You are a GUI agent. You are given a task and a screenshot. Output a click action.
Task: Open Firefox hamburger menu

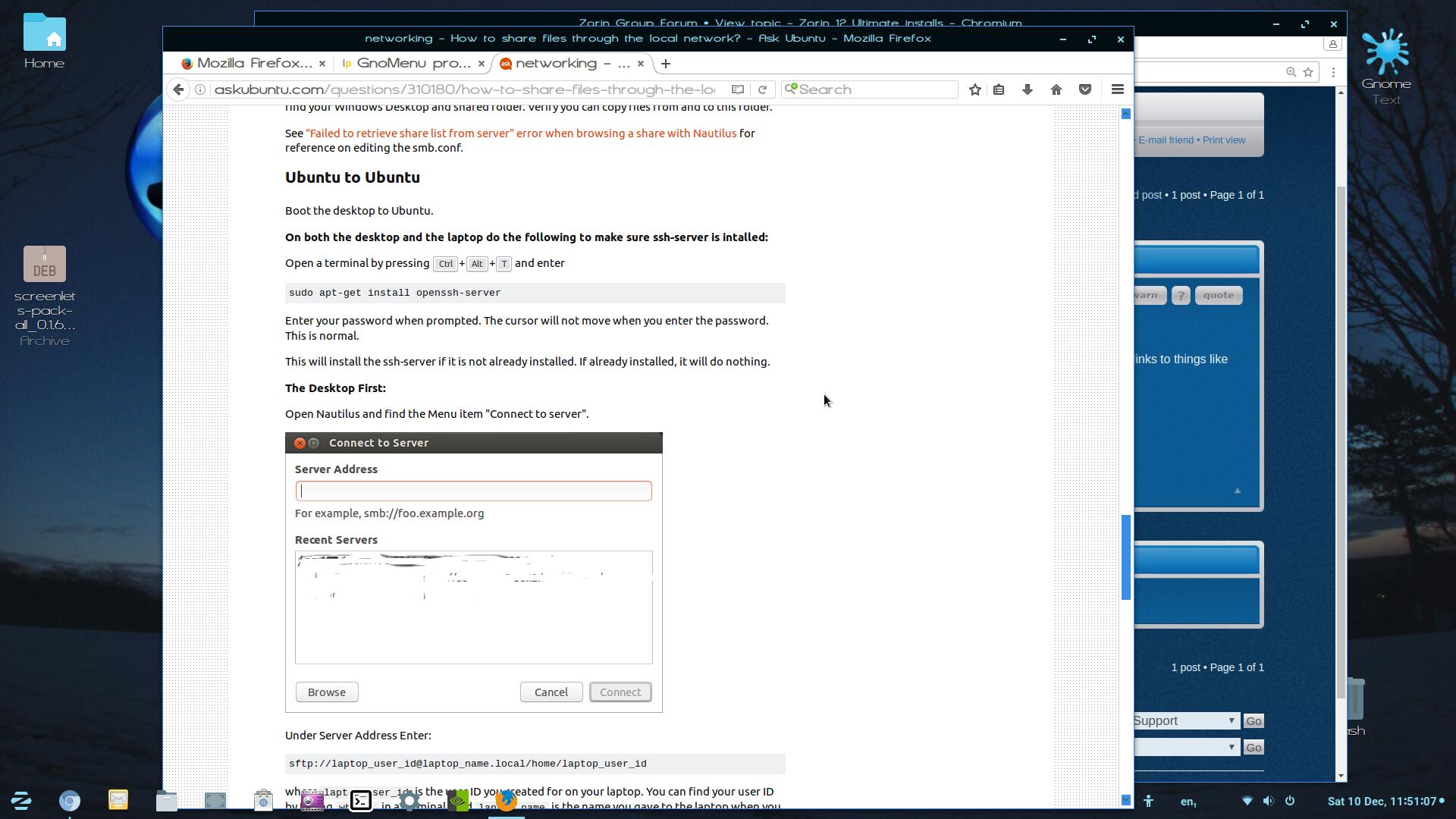(x=1117, y=89)
